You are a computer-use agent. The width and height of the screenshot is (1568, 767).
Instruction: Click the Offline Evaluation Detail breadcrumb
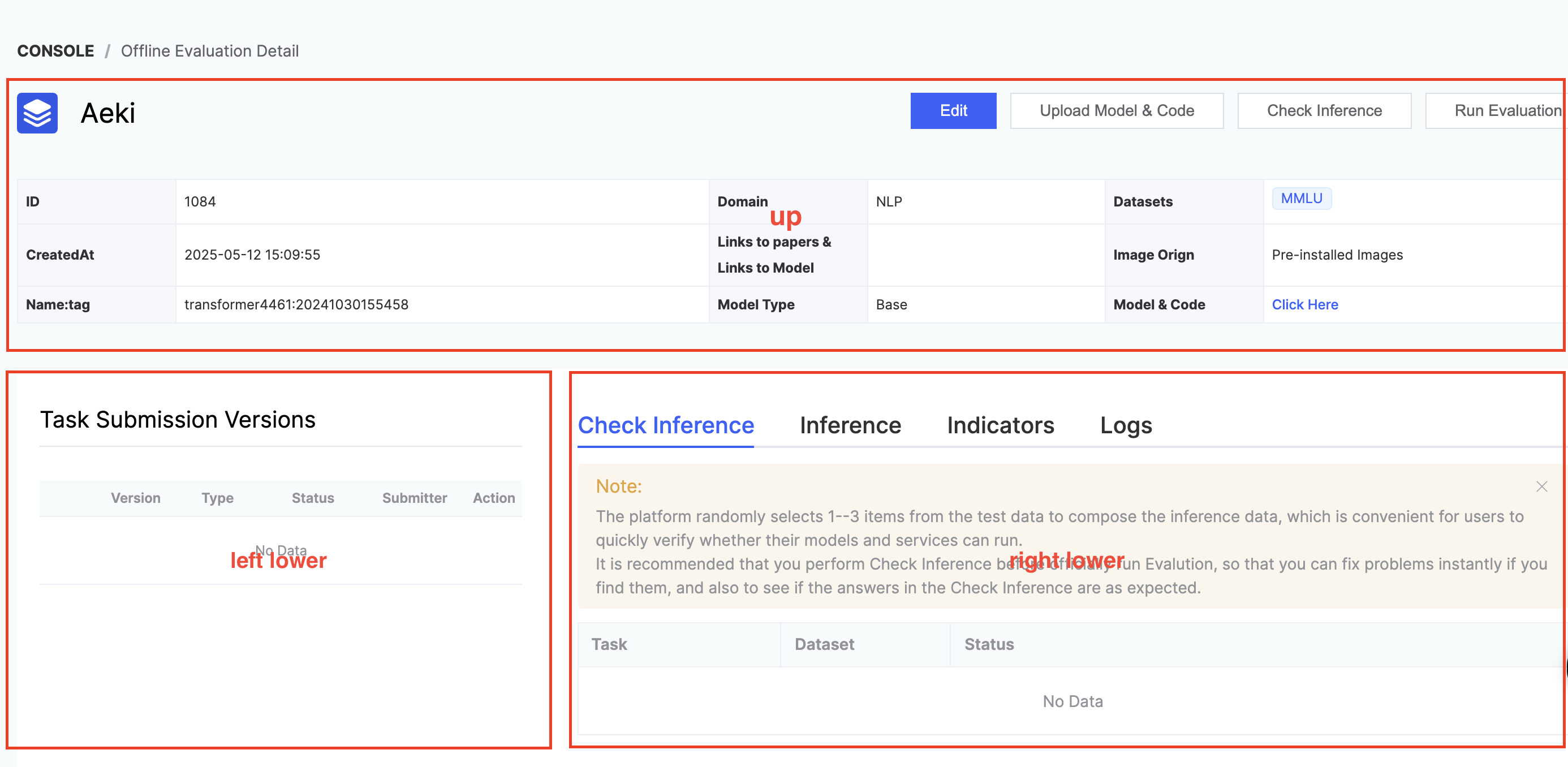[x=209, y=50]
